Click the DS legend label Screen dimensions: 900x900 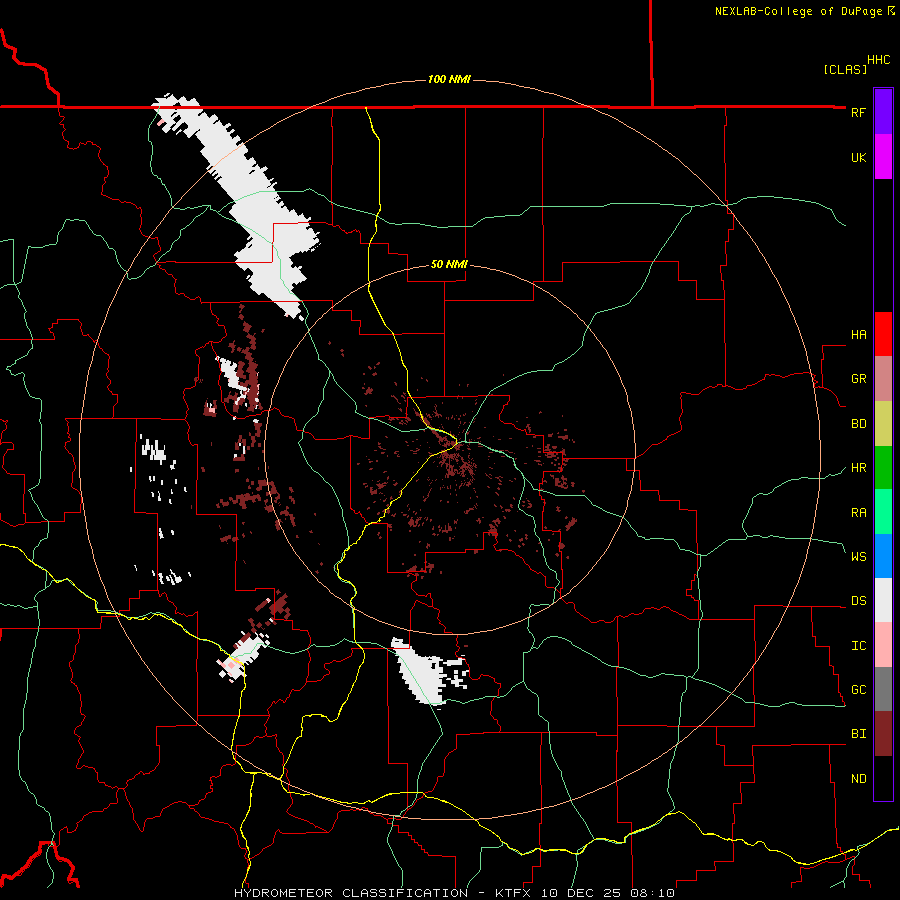(858, 601)
